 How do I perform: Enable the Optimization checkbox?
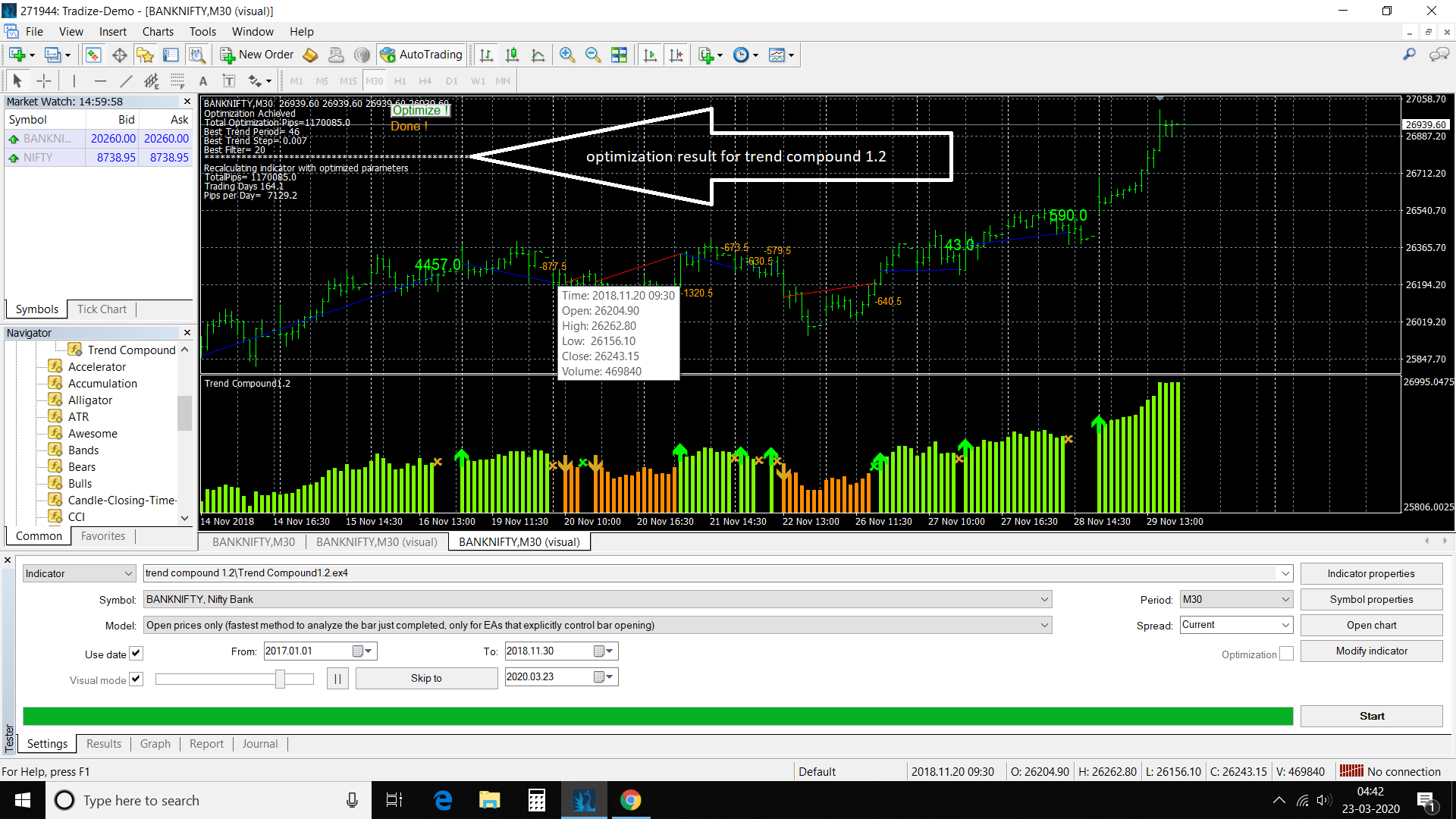point(1286,654)
